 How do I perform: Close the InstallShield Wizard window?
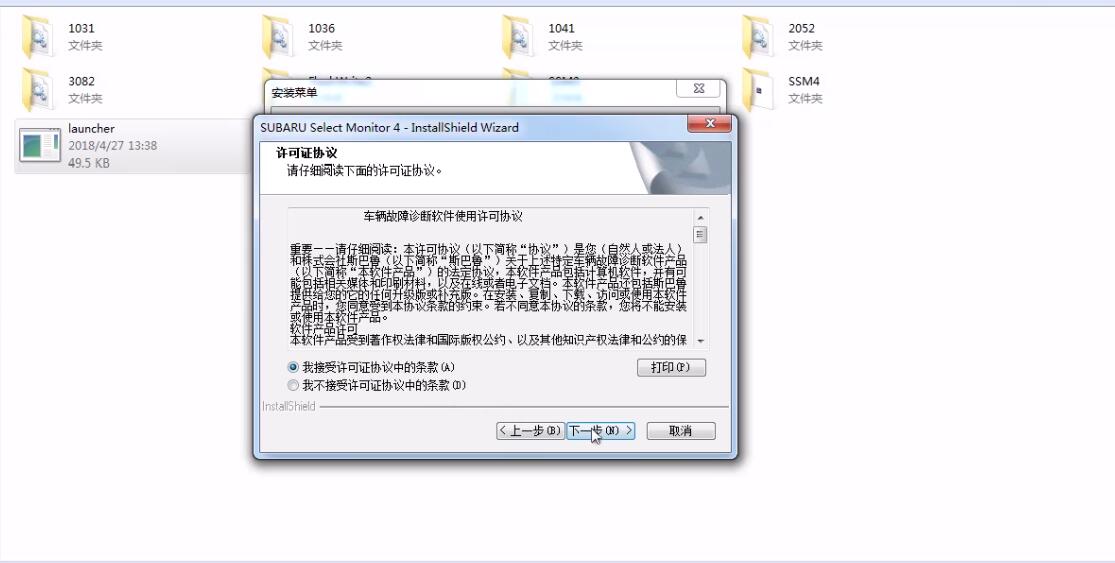coord(709,124)
